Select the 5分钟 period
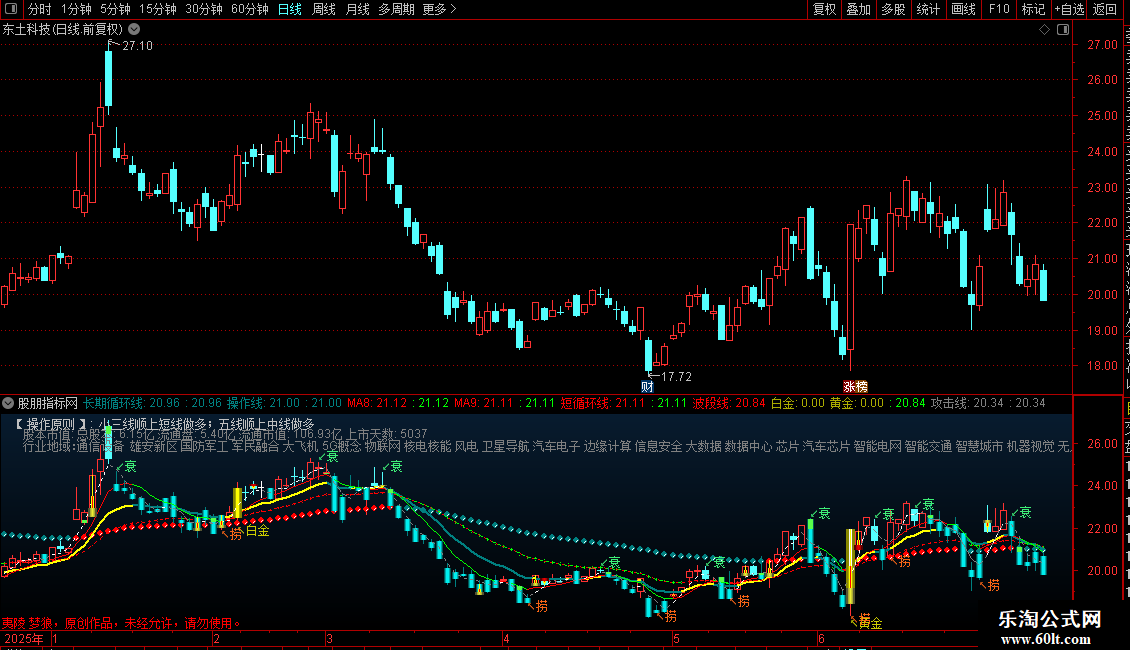The width and height of the screenshot is (1130, 650). point(115,9)
